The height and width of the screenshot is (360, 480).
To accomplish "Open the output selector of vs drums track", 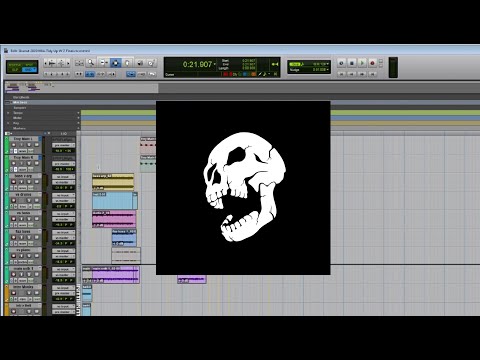I will [x=63, y=201].
